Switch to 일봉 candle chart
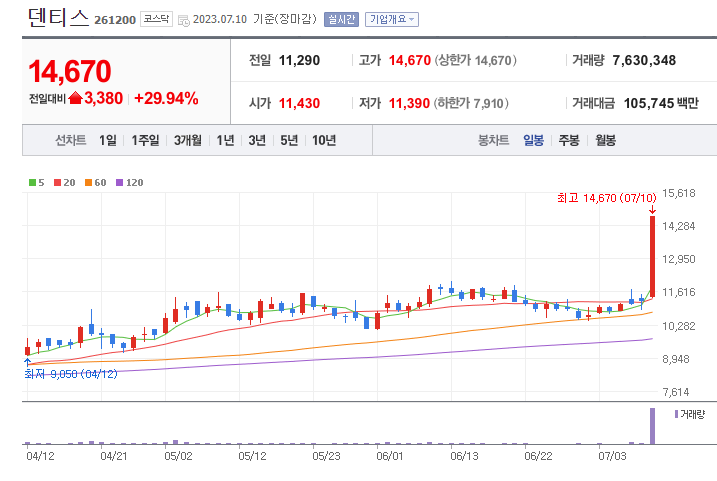The width and height of the screenshot is (717, 481). [534, 140]
